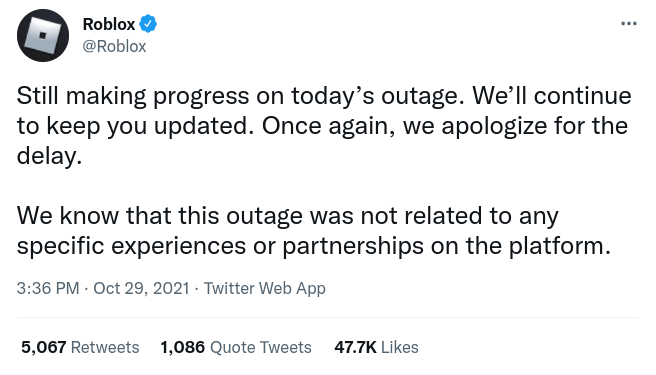
Task: Open the three-dot more options menu
Action: click(x=629, y=24)
